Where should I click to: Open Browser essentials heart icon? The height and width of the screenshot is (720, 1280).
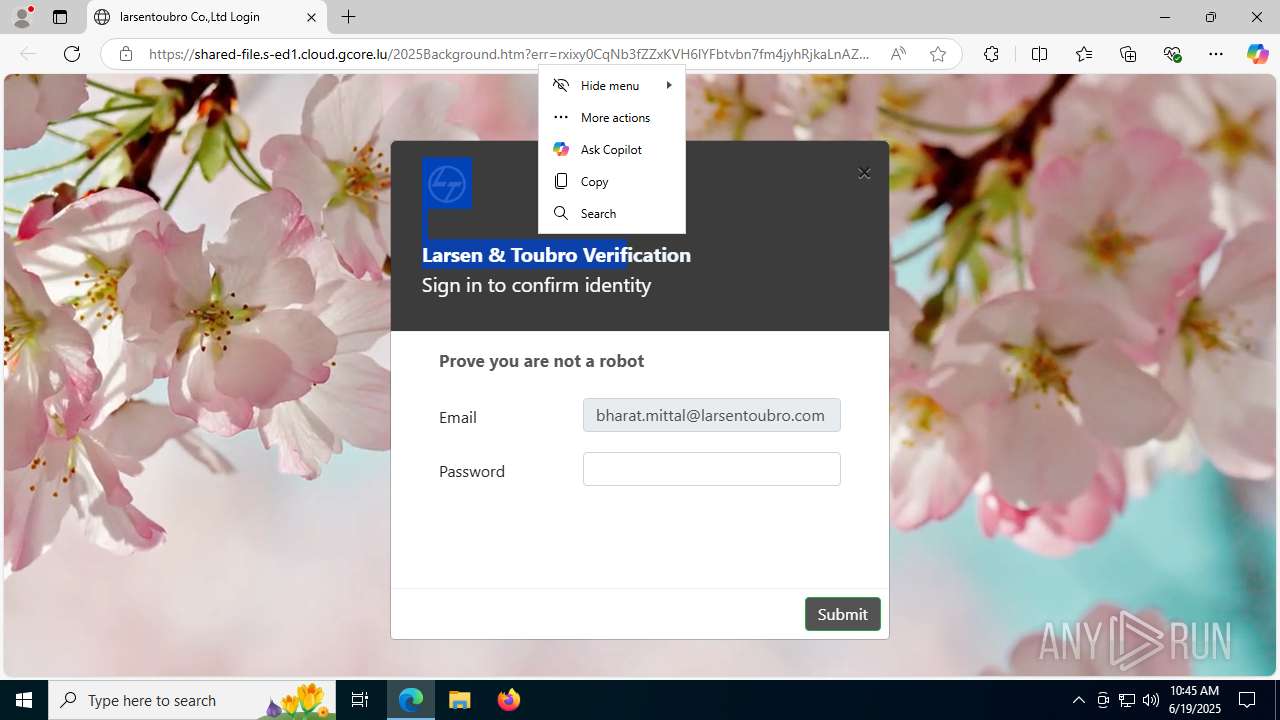[x=1172, y=54]
